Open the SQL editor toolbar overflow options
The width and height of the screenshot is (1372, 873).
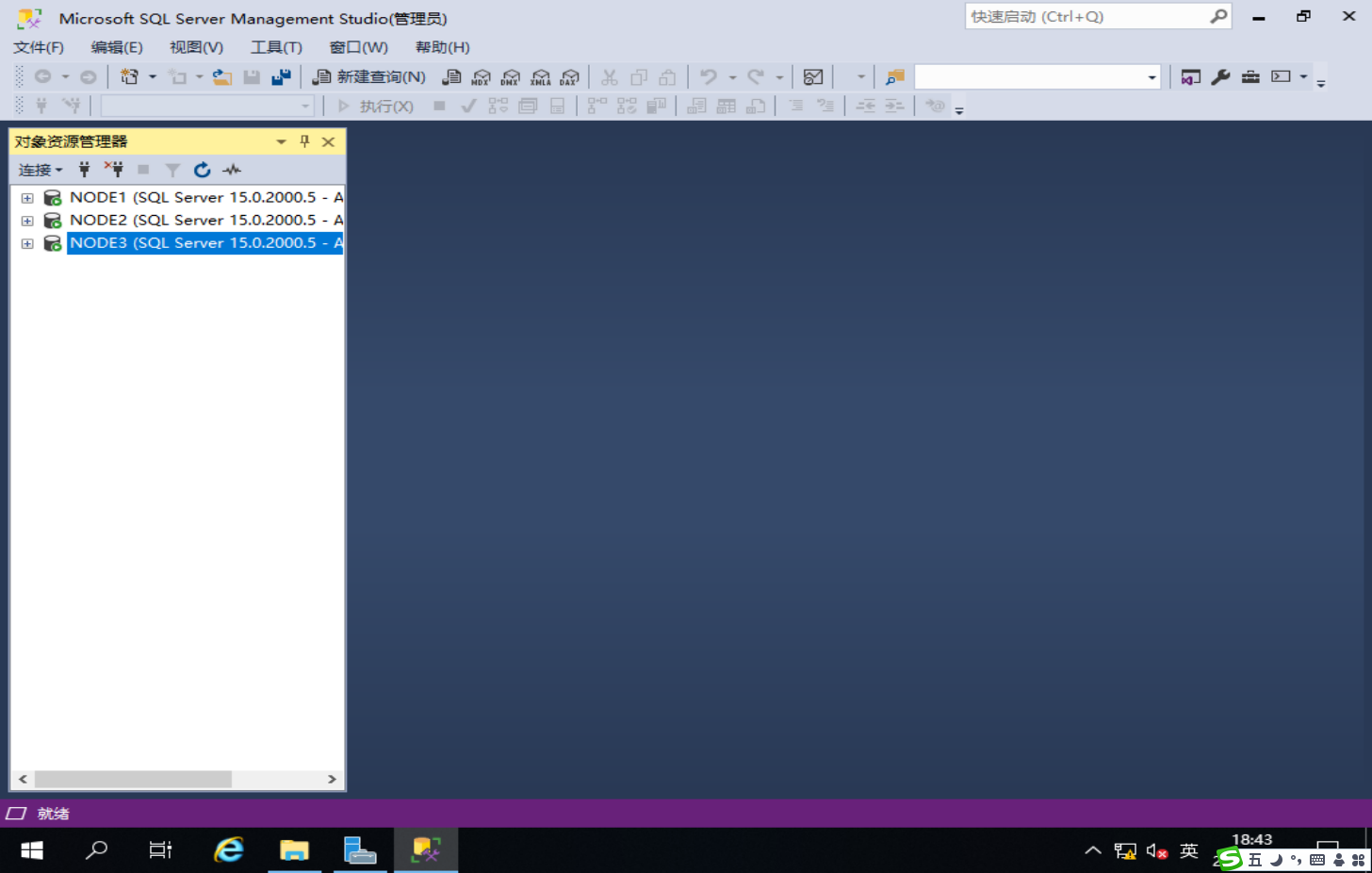[x=959, y=109]
